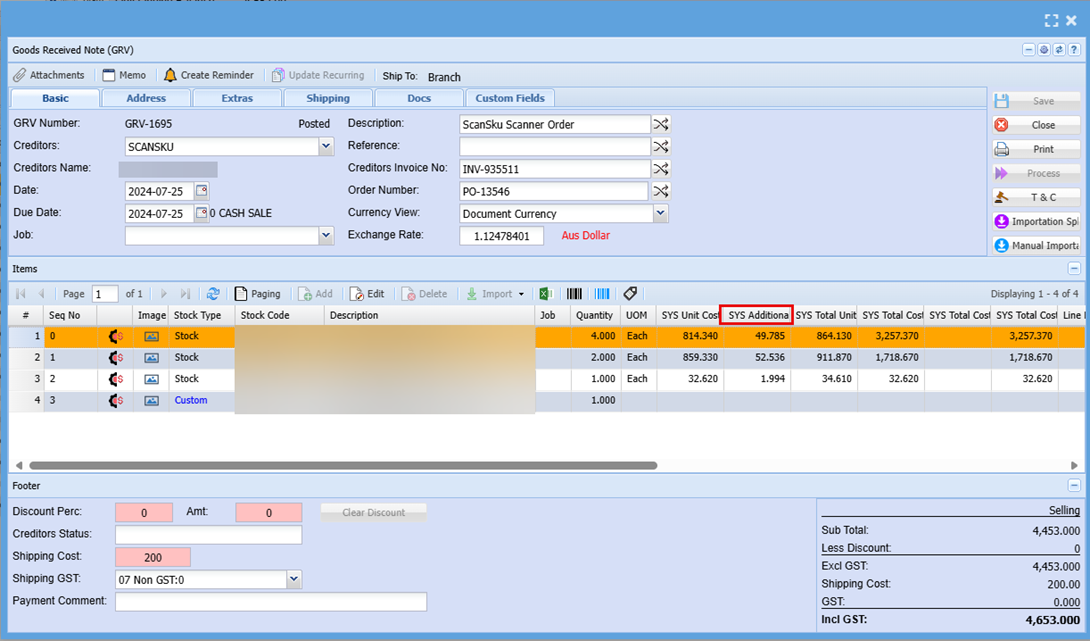Screen dimensions: 1090x641
Task: Expand the Shipping GST dropdown
Action: pos(293,579)
